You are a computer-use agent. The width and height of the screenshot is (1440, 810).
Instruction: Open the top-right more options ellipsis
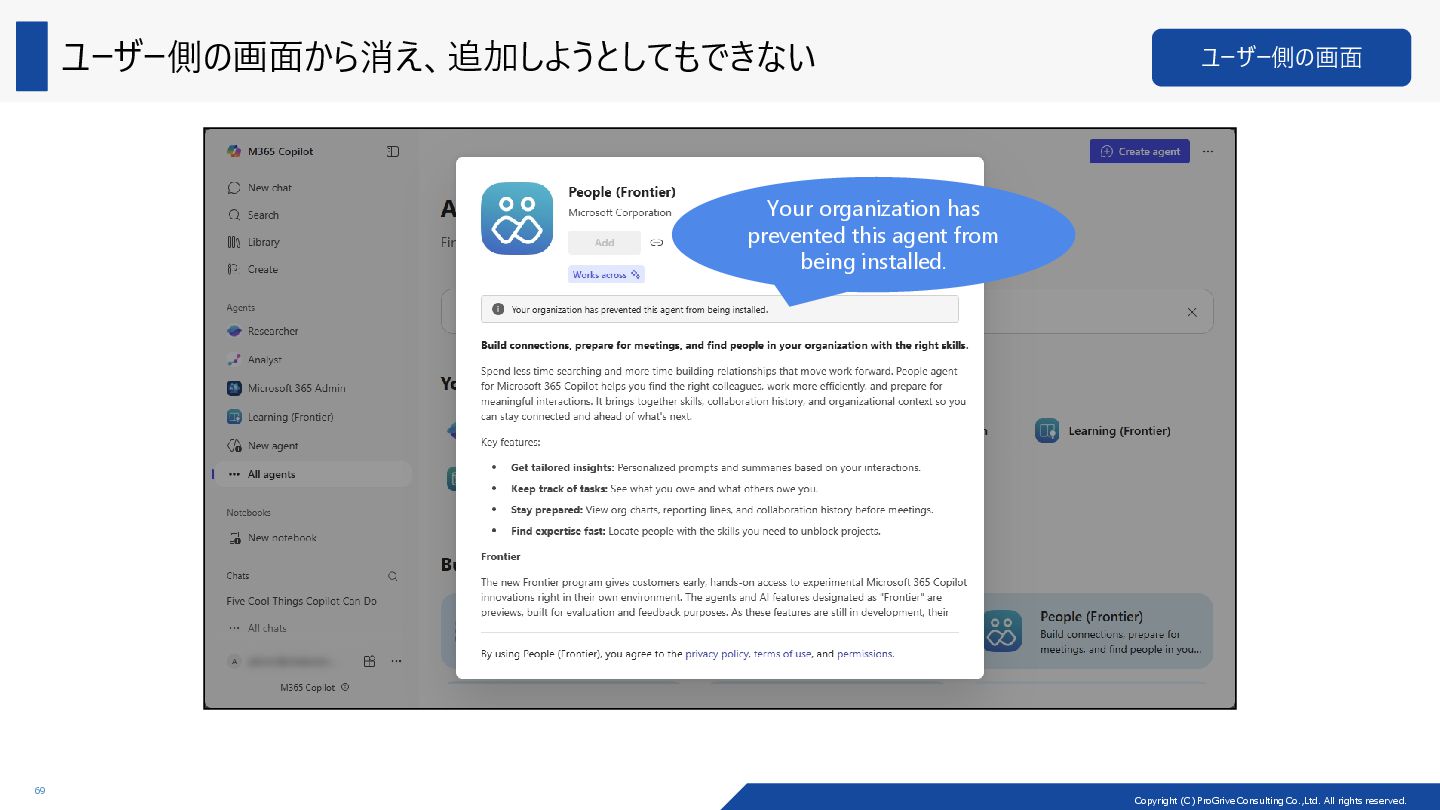[1208, 151]
